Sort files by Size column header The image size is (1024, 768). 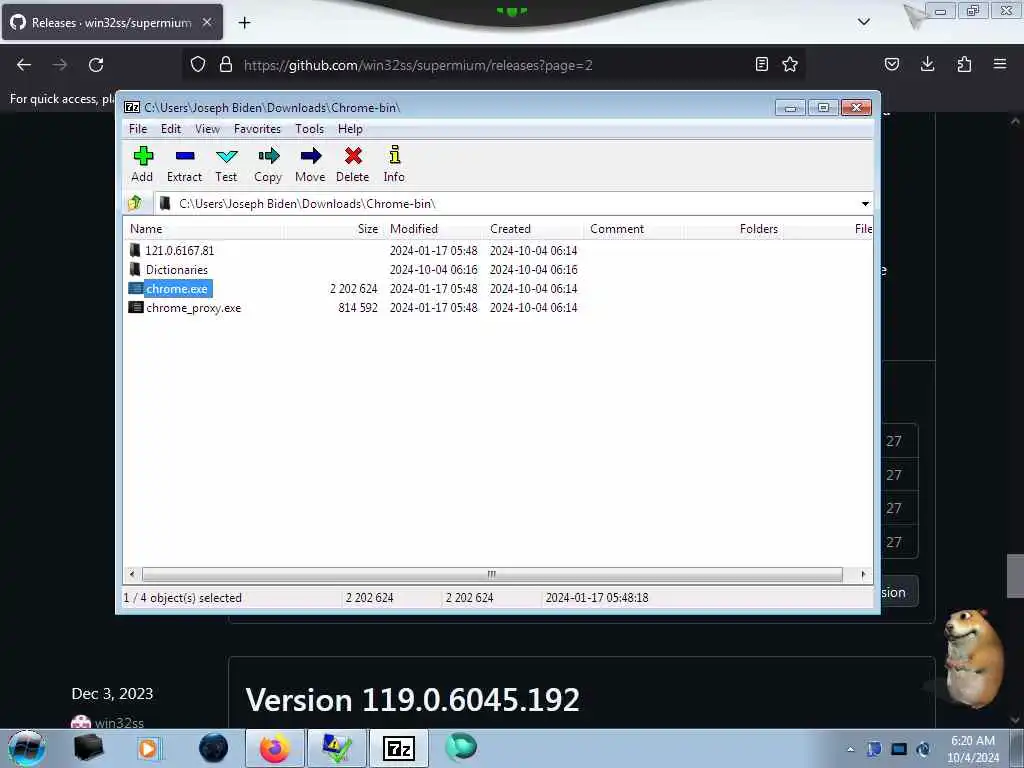(334, 229)
